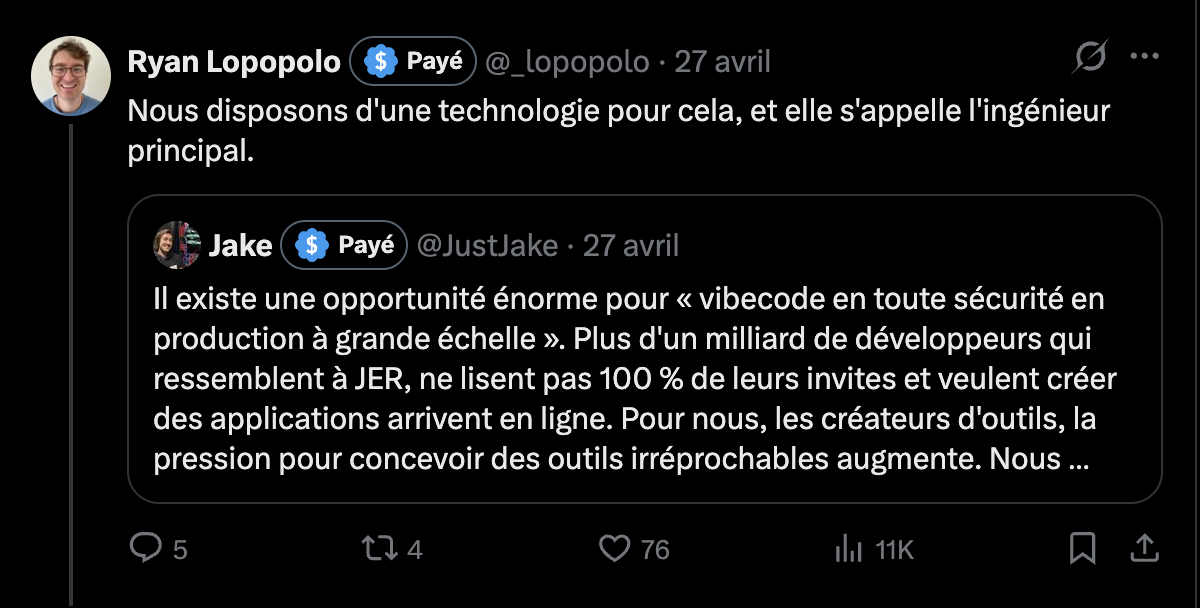
Task: Expand truncated quoted text at ellipsis
Action: (x=1079, y=460)
